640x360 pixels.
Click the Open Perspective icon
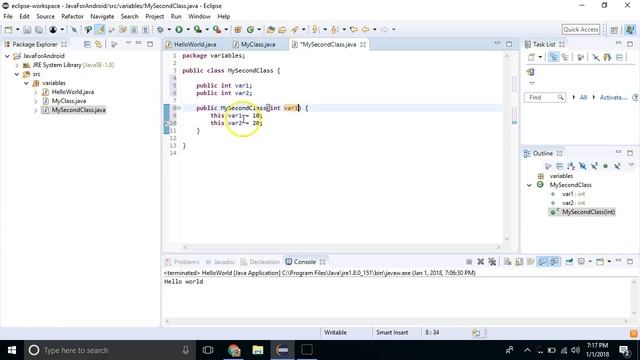pos(614,30)
